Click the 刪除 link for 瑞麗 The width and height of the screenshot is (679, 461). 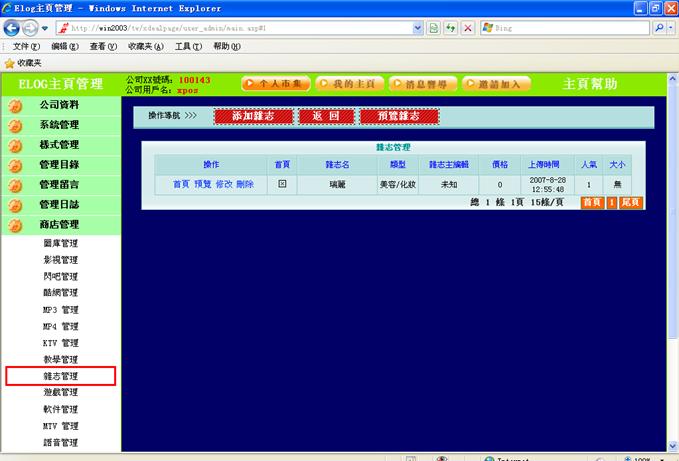click(245, 184)
